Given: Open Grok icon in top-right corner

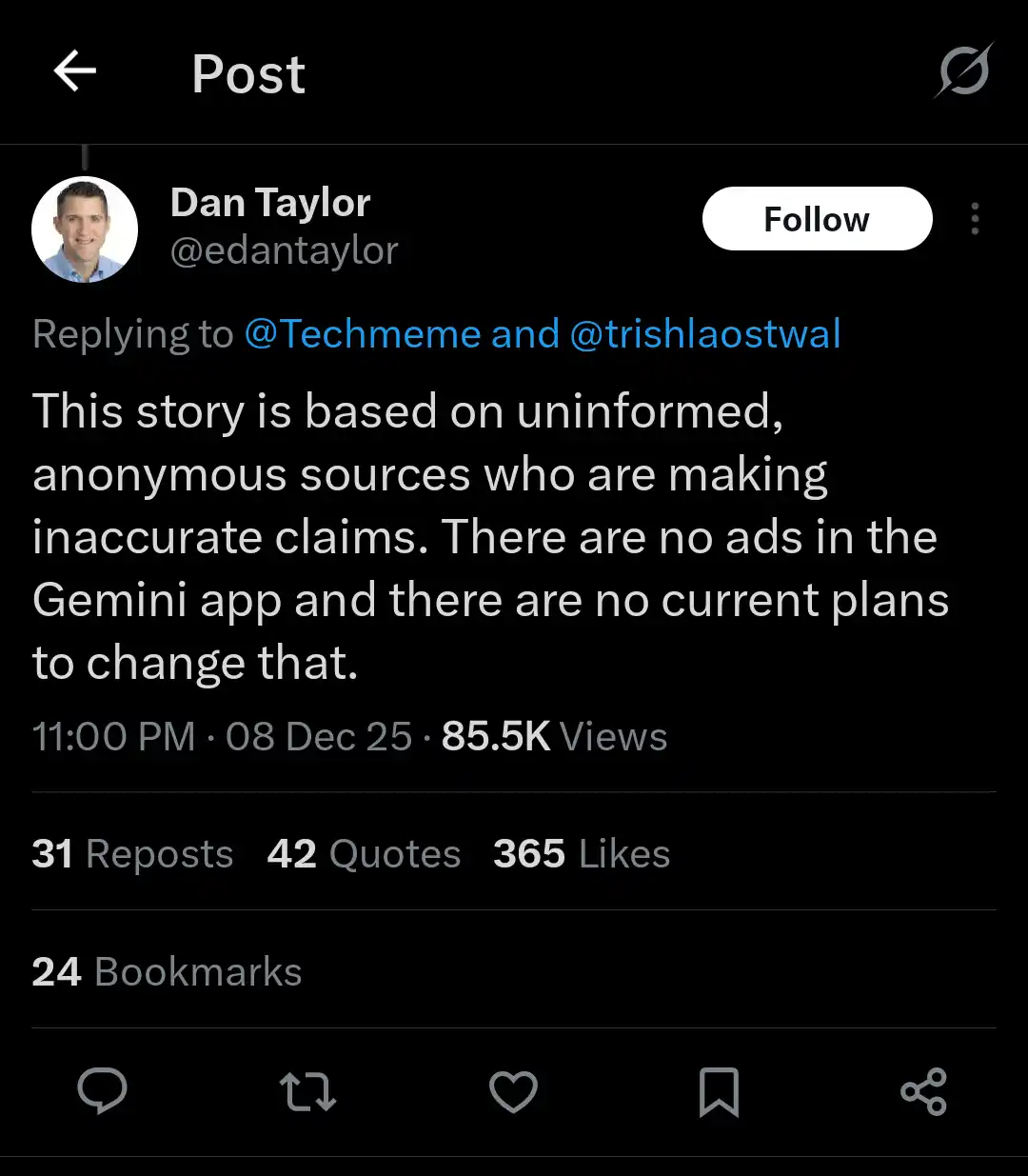Looking at the screenshot, I should [x=963, y=71].
